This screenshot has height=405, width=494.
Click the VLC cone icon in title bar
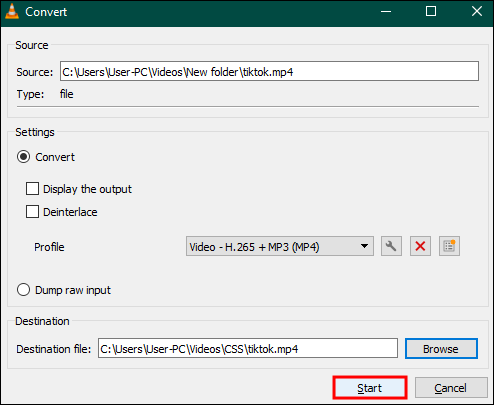pyautogui.click(x=12, y=11)
